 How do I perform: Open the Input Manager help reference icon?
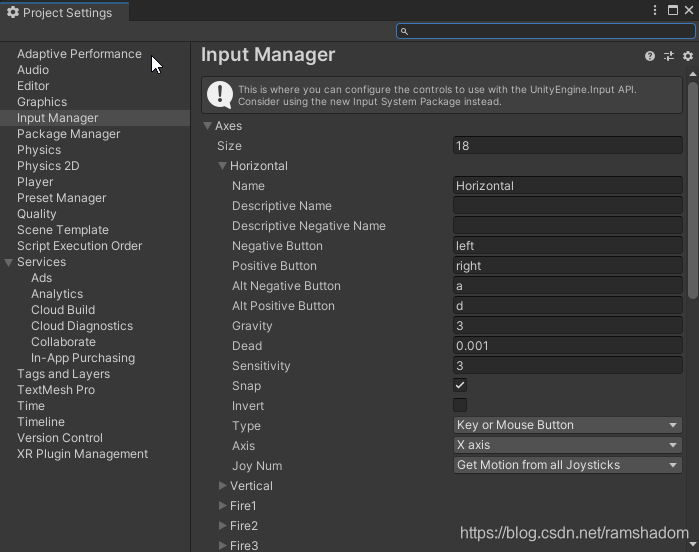(650, 57)
